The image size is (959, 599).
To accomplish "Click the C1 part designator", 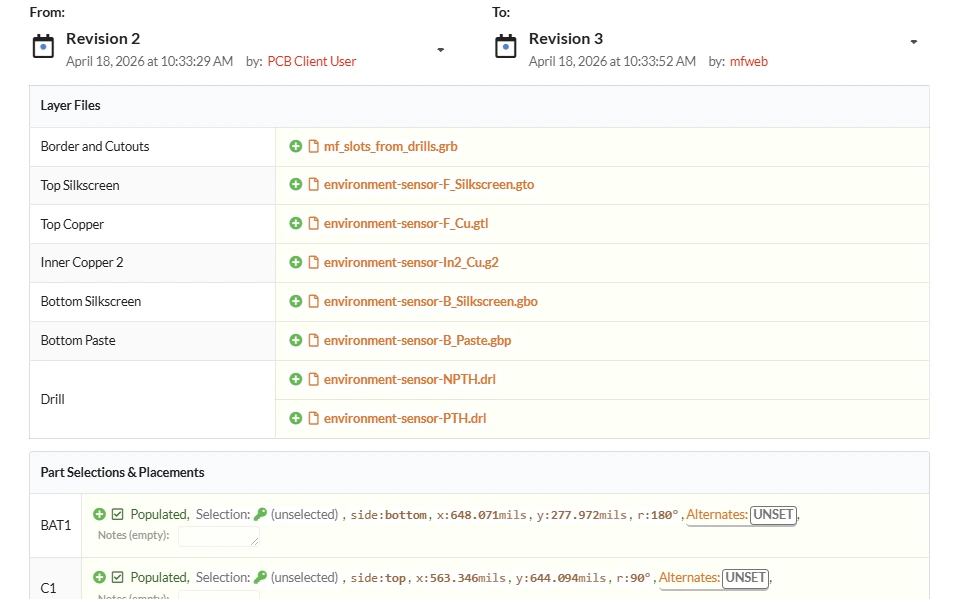I will pos(48,588).
